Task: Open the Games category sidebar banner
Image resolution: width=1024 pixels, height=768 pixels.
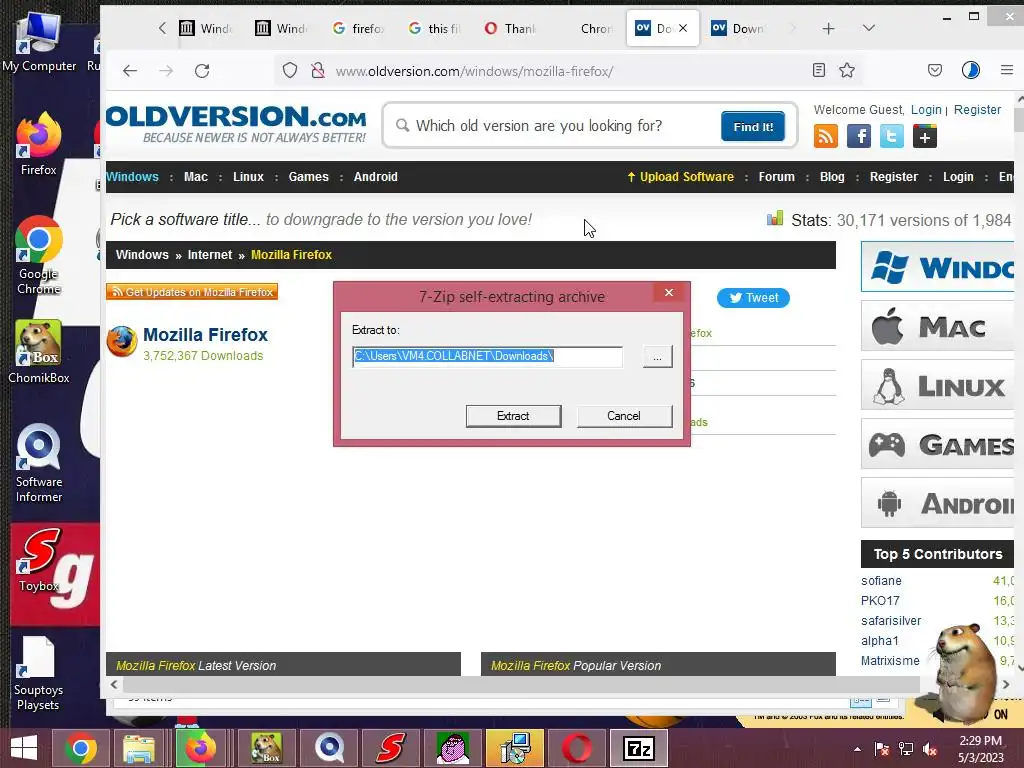Action: pyautogui.click(x=937, y=444)
